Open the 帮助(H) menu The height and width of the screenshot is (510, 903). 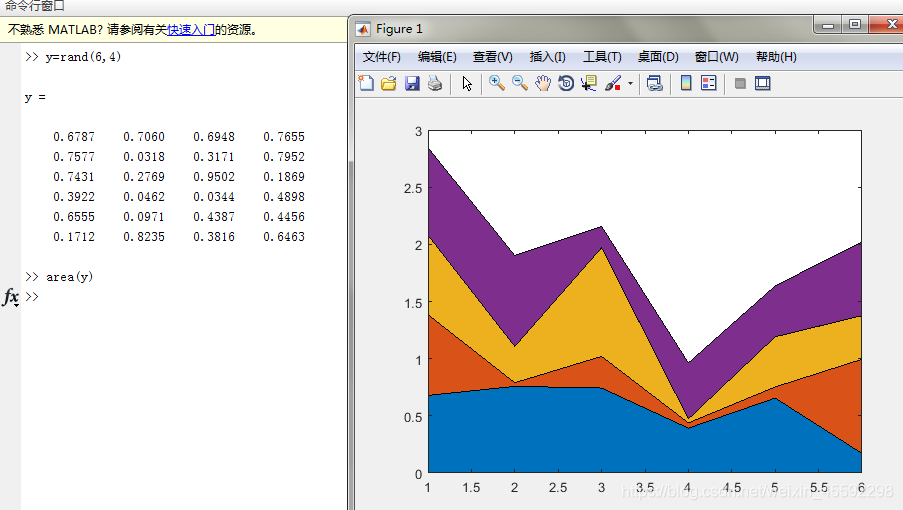(x=776, y=57)
